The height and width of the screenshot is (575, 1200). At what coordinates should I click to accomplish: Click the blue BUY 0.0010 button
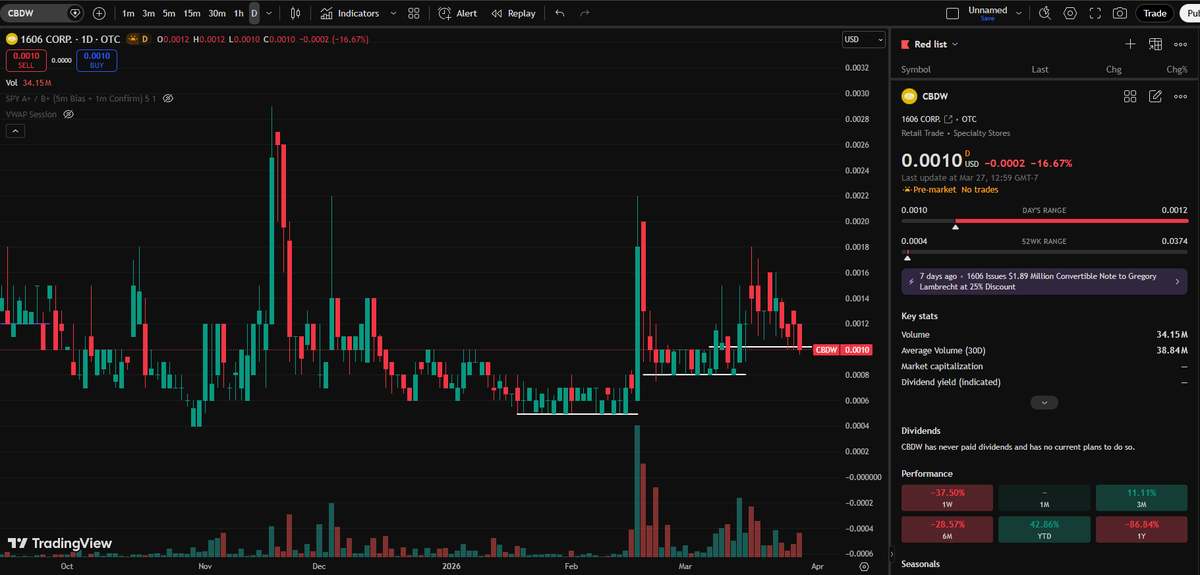tap(97, 60)
